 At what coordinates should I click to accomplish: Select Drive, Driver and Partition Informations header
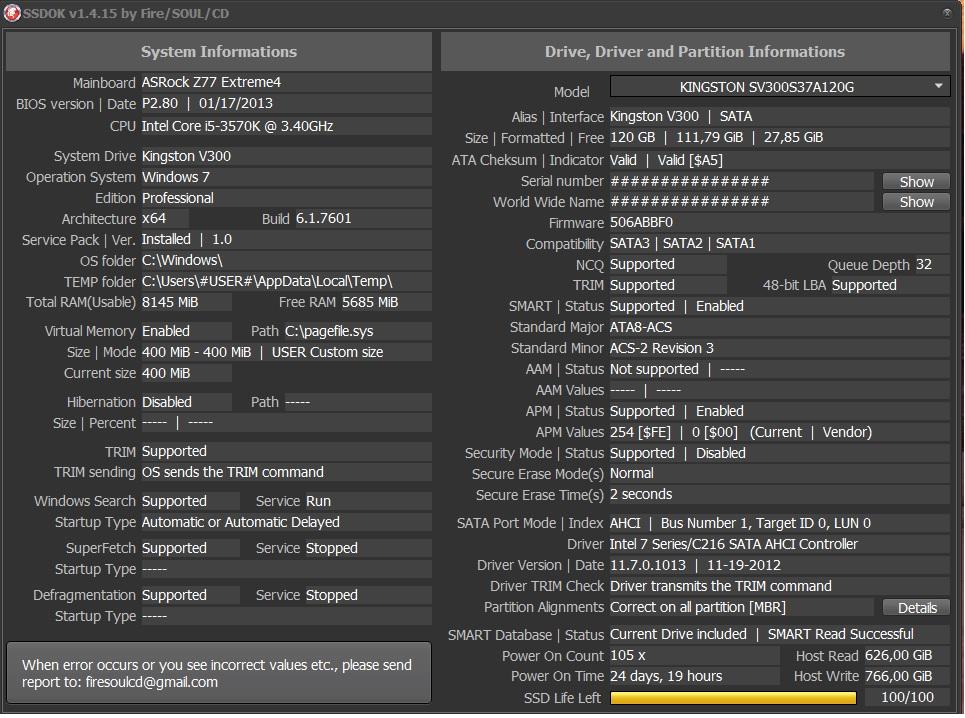click(x=695, y=52)
